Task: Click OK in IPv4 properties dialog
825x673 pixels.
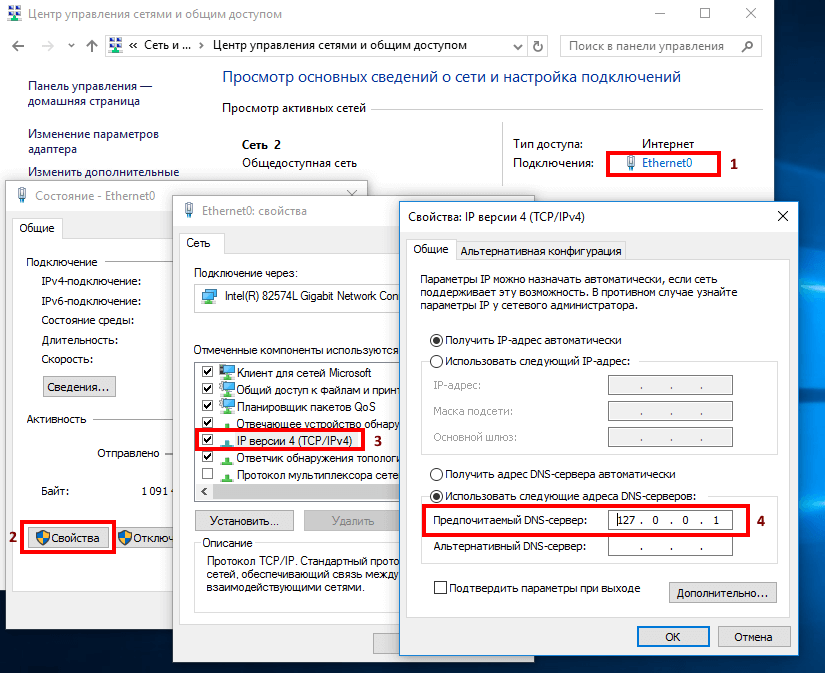Action: (x=673, y=637)
